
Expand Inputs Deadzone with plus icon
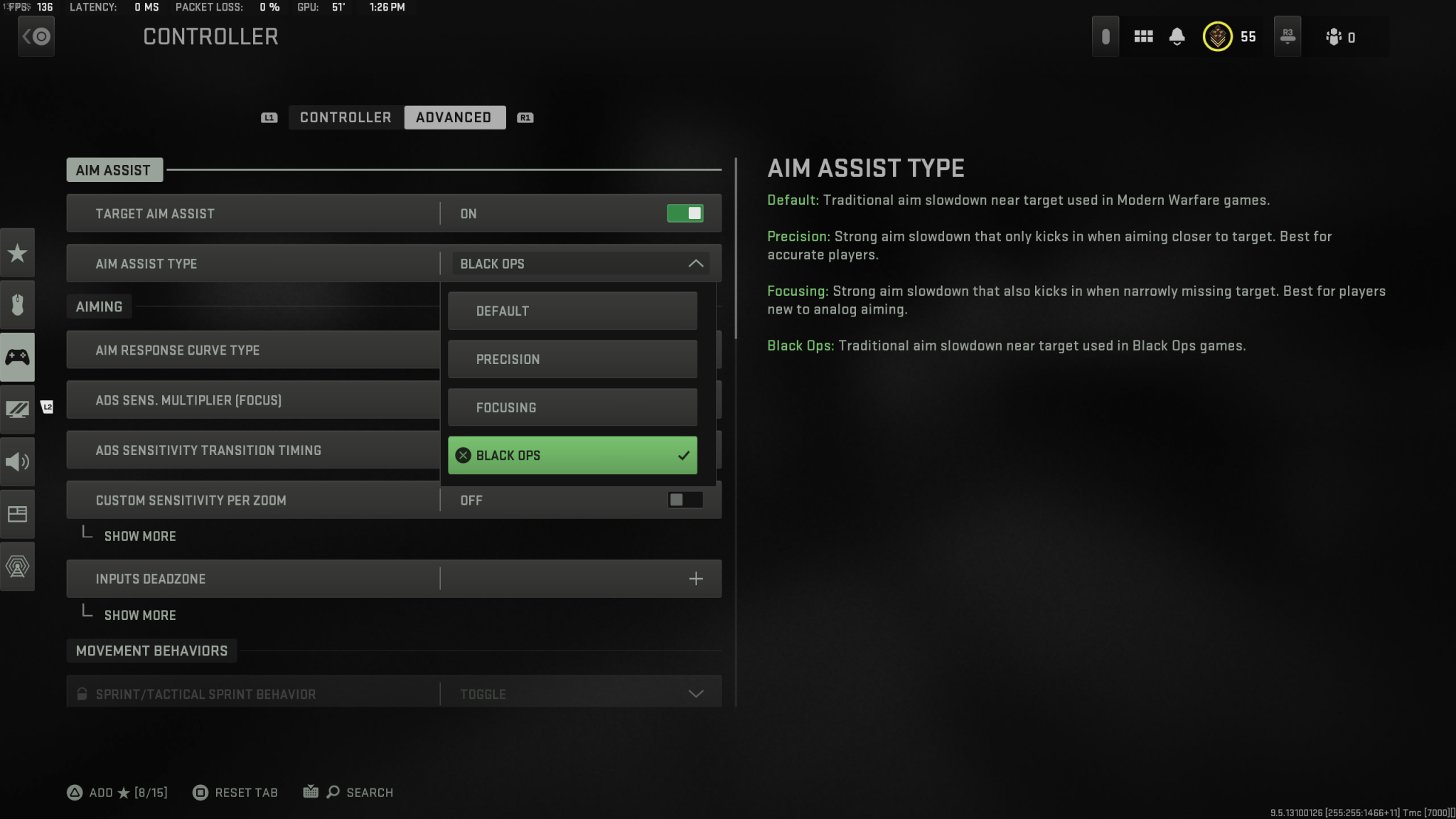point(696,579)
